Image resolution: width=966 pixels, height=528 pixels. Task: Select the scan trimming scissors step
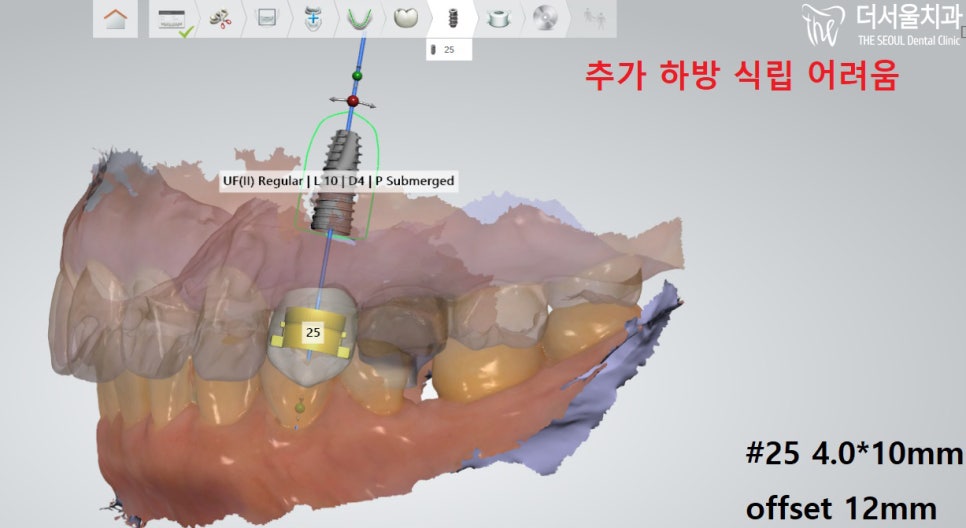click(x=219, y=18)
